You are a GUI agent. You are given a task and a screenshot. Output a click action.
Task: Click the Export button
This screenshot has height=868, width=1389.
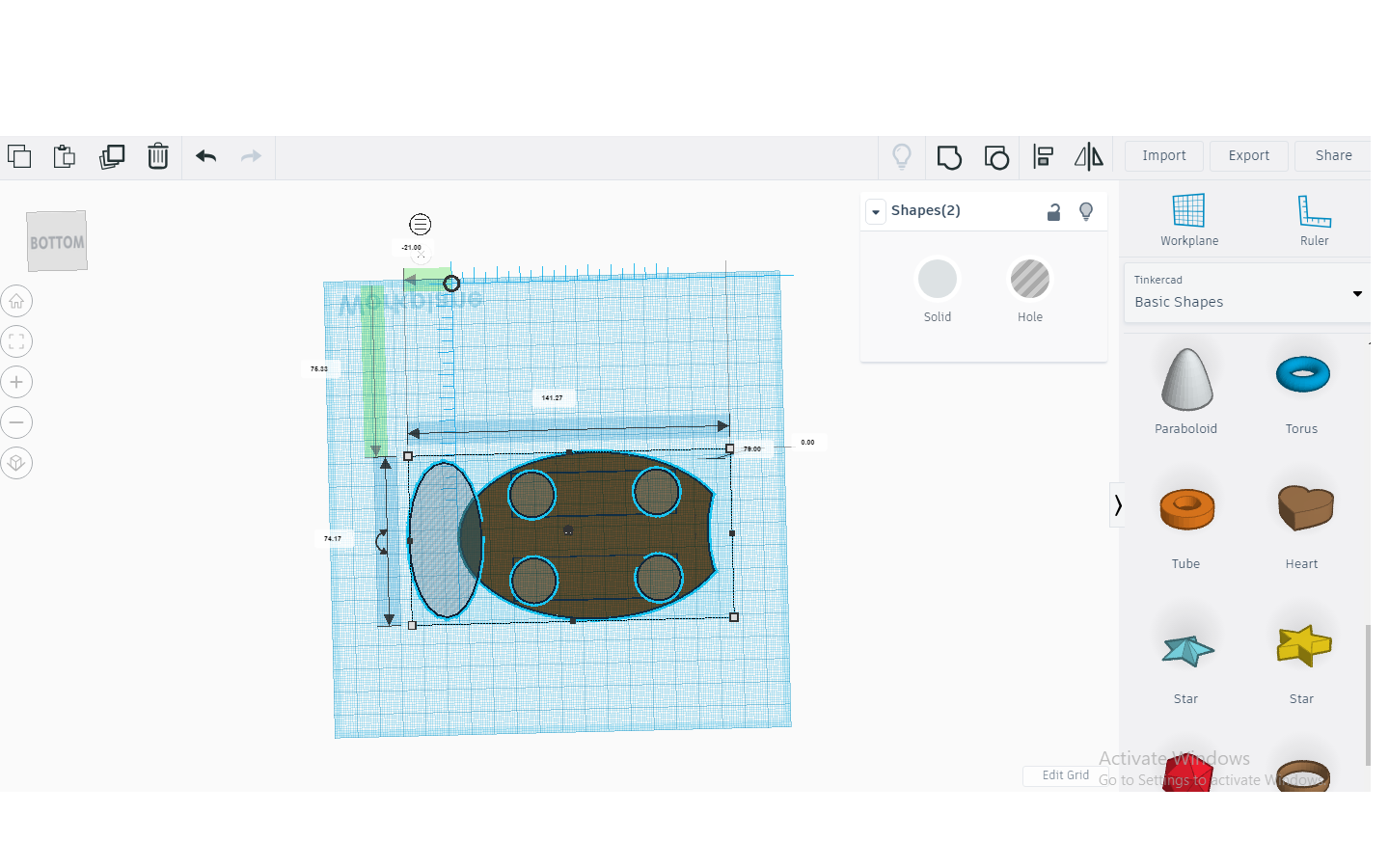pos(1248,156)
